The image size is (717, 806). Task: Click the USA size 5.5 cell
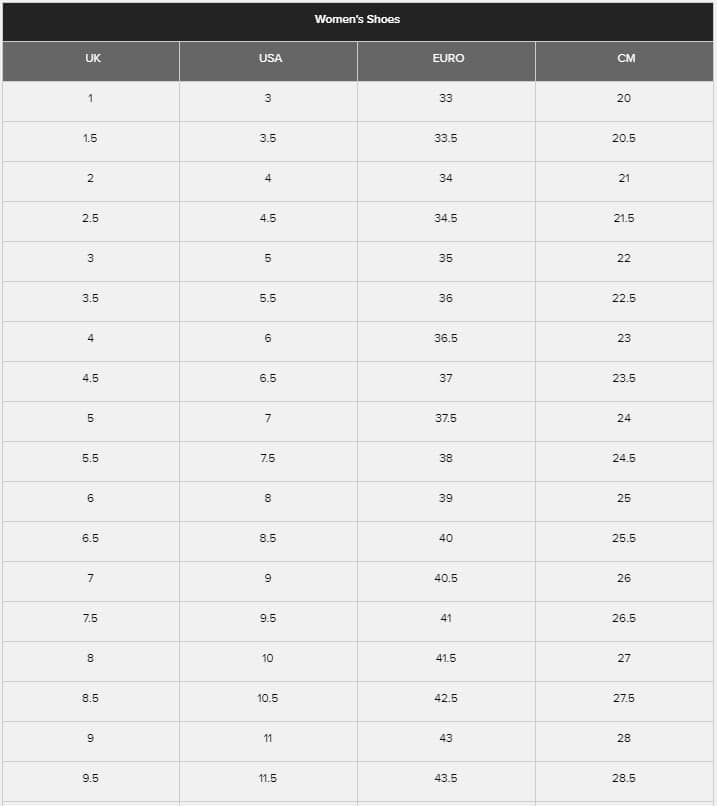coord(268,298)
